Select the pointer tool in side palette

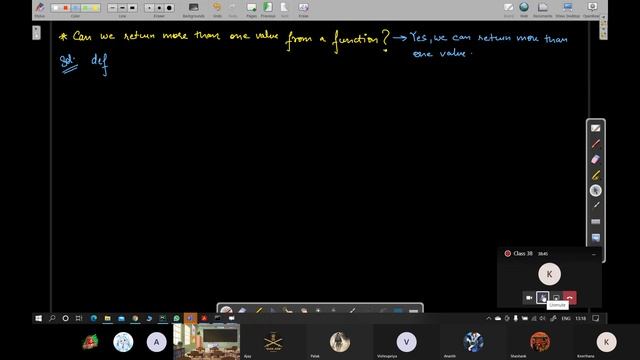click(596, 191)
